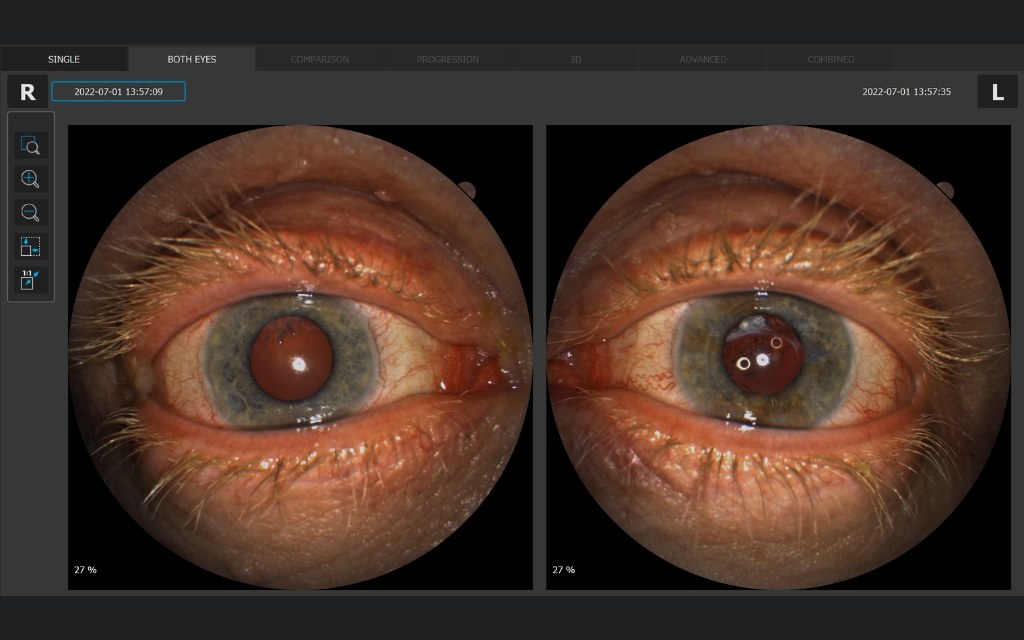The height and width of the screenshot is (640, 1024).
Task: Open the right eye exam date 13:57:09 selector
Action: (x=118, y=91)
